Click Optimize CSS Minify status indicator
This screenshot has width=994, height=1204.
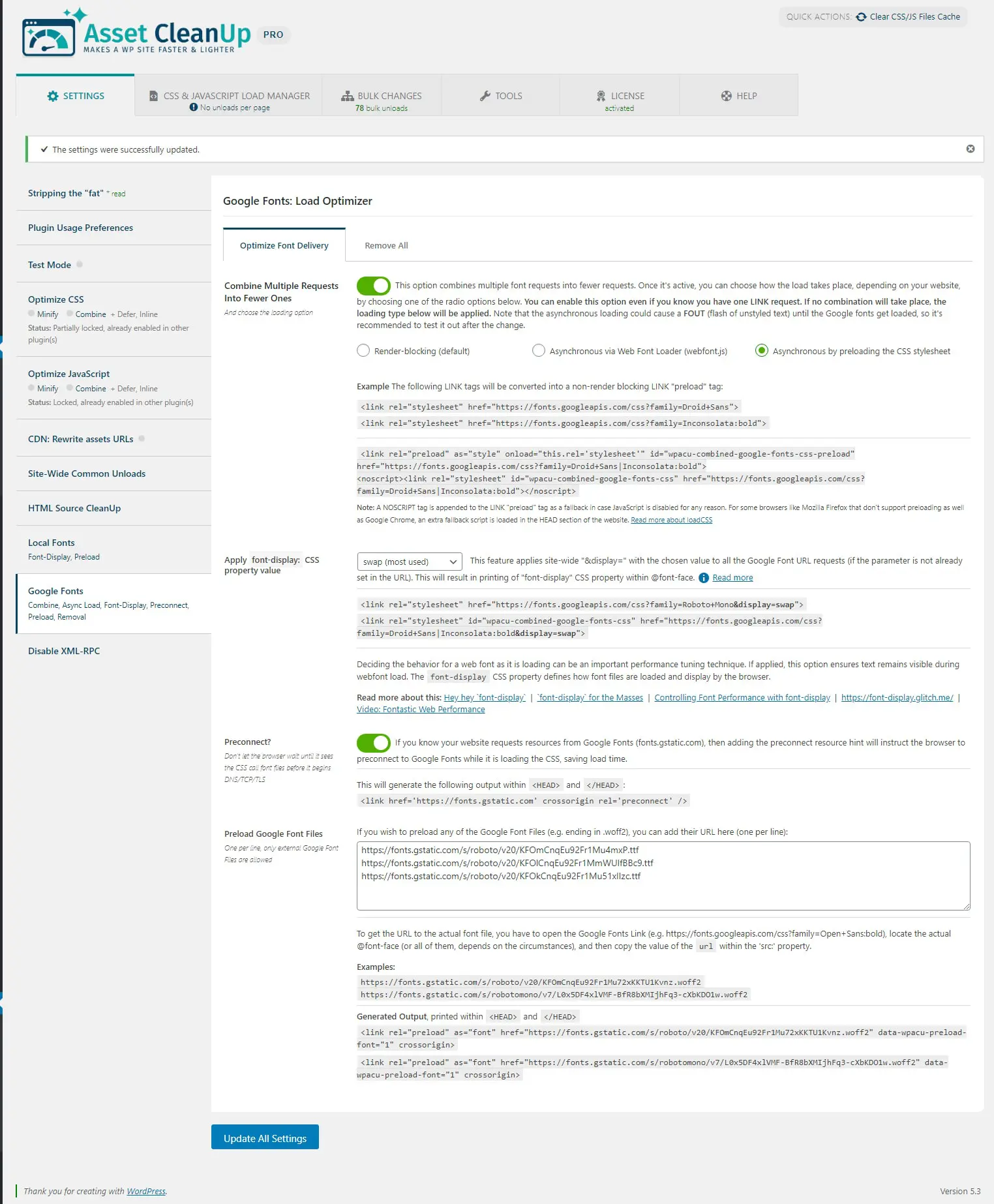(31, 313)
